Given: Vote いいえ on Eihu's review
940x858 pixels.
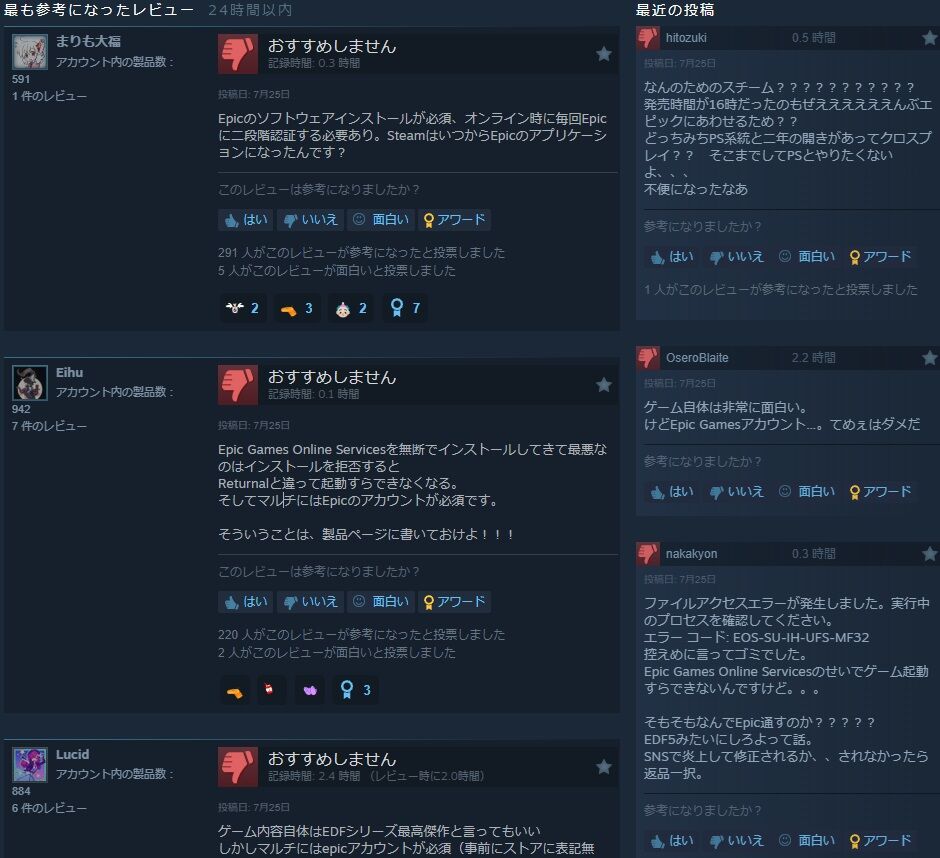Looking at the screenshot, I should pos(311,602).
